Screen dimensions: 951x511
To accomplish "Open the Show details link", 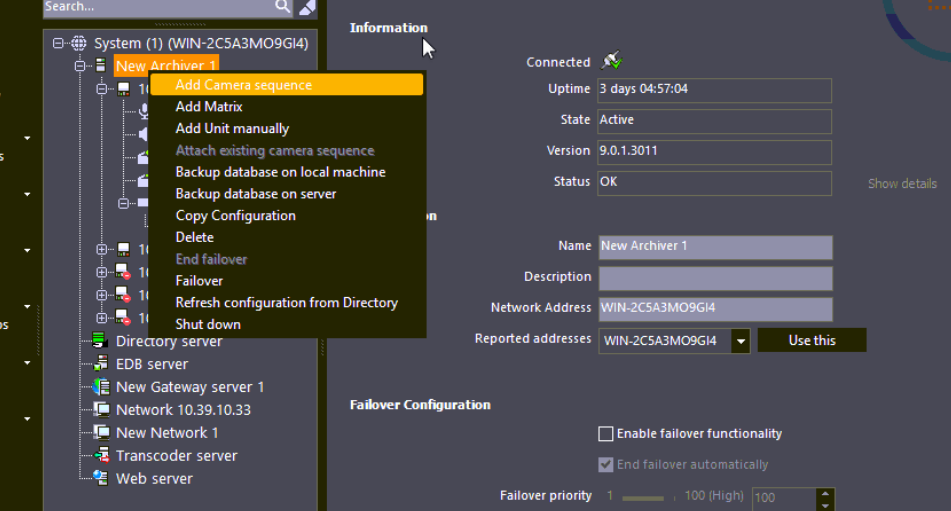I will coord(901,184).
